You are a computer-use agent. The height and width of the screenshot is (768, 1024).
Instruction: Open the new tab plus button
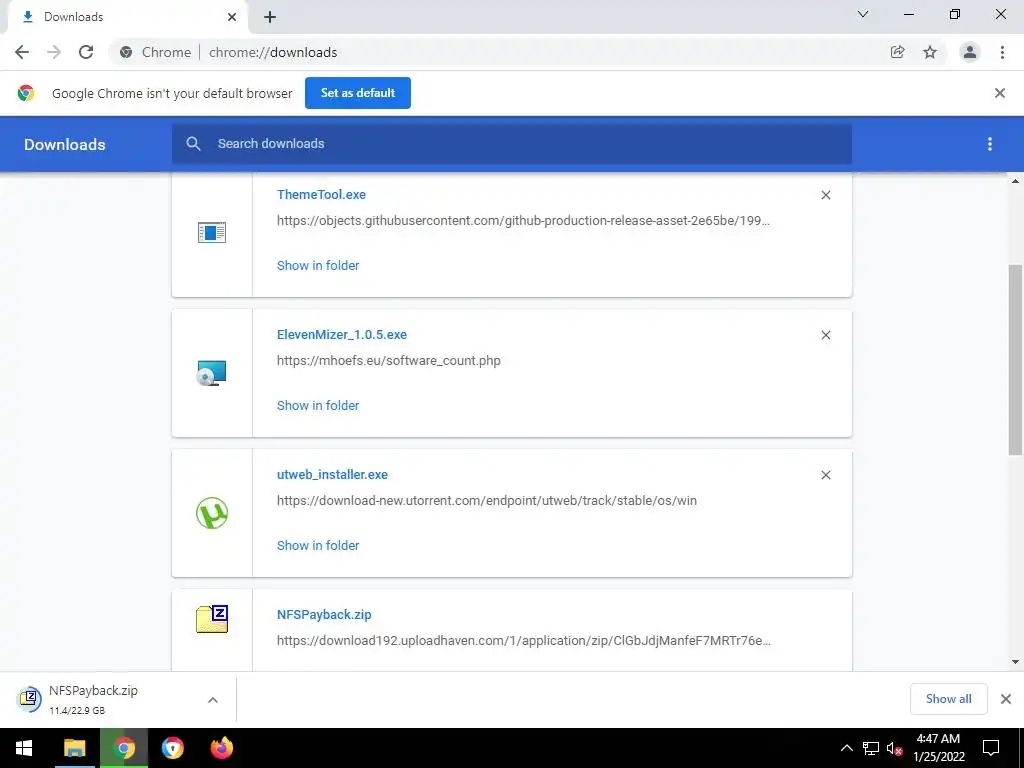tap(270, 17)
